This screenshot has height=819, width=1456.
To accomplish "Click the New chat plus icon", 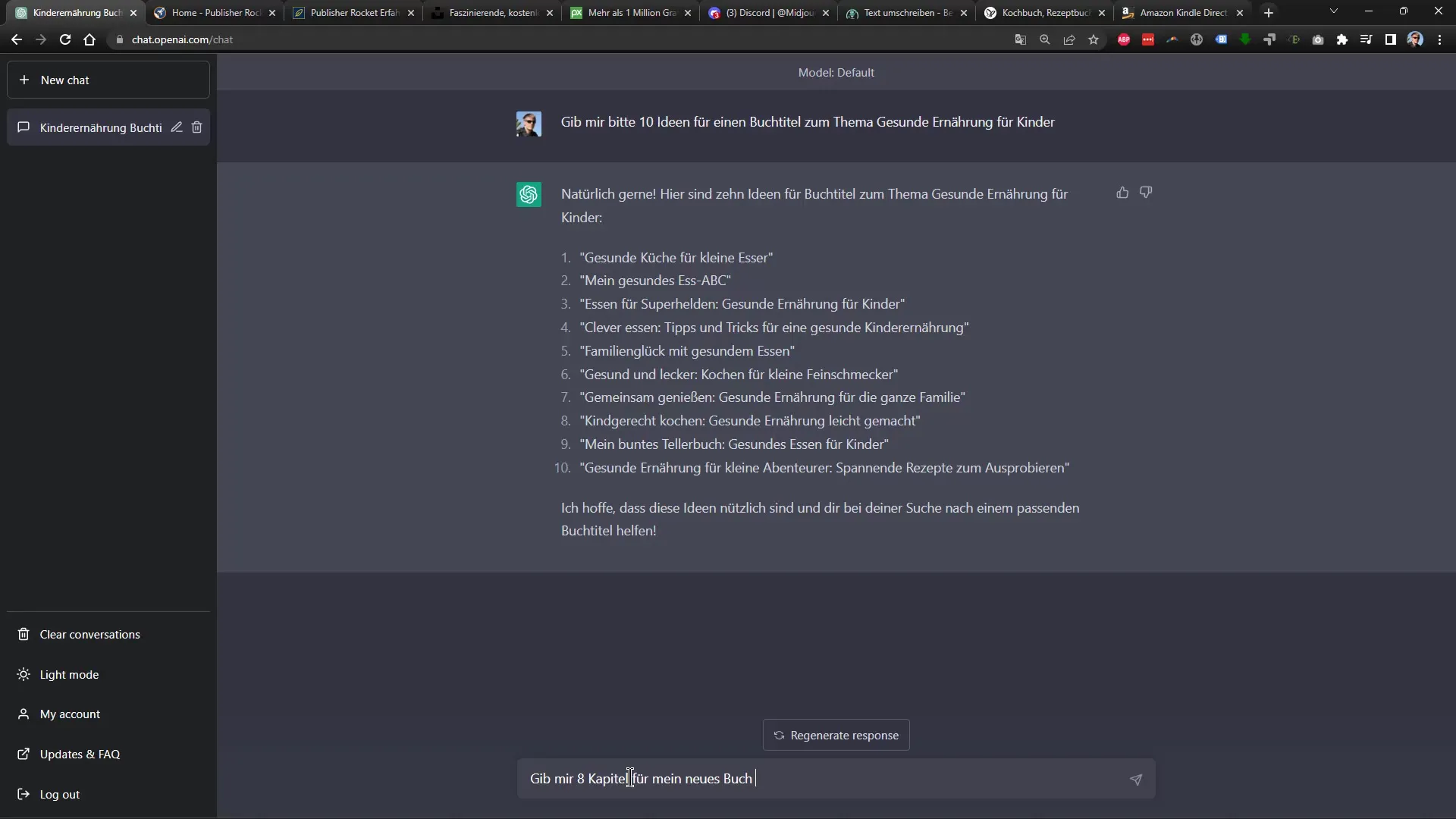I will point(23,79).
